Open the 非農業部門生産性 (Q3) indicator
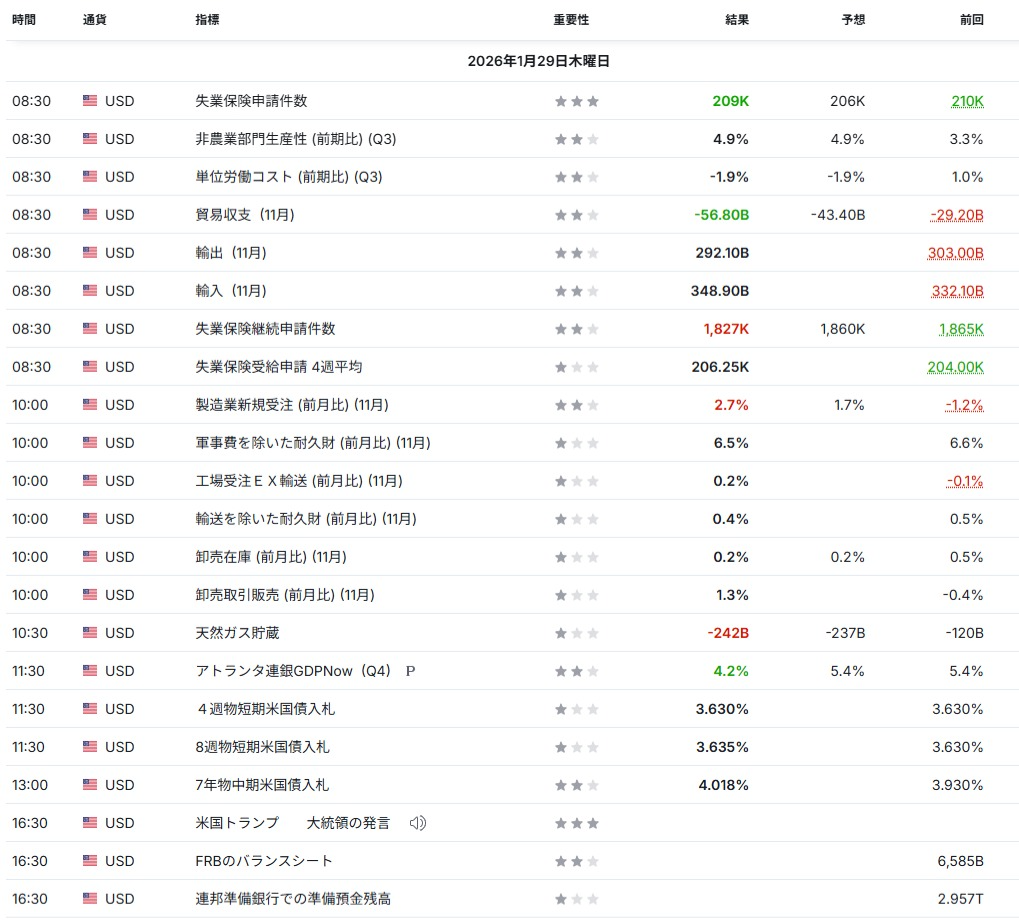Screen dimensions: 1019x920 tap(295, 139)
